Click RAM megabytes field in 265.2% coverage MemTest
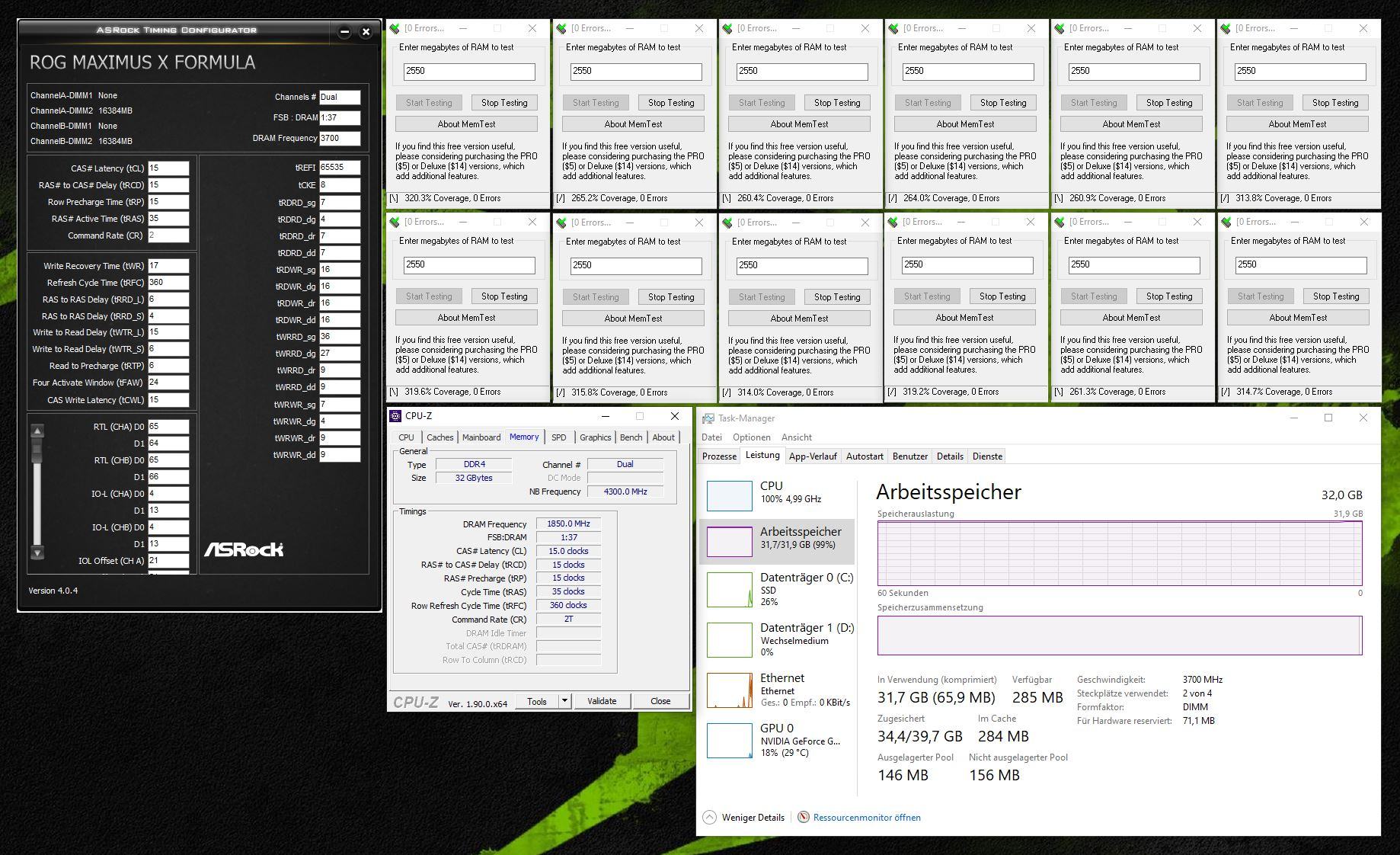 pos(636,72)
